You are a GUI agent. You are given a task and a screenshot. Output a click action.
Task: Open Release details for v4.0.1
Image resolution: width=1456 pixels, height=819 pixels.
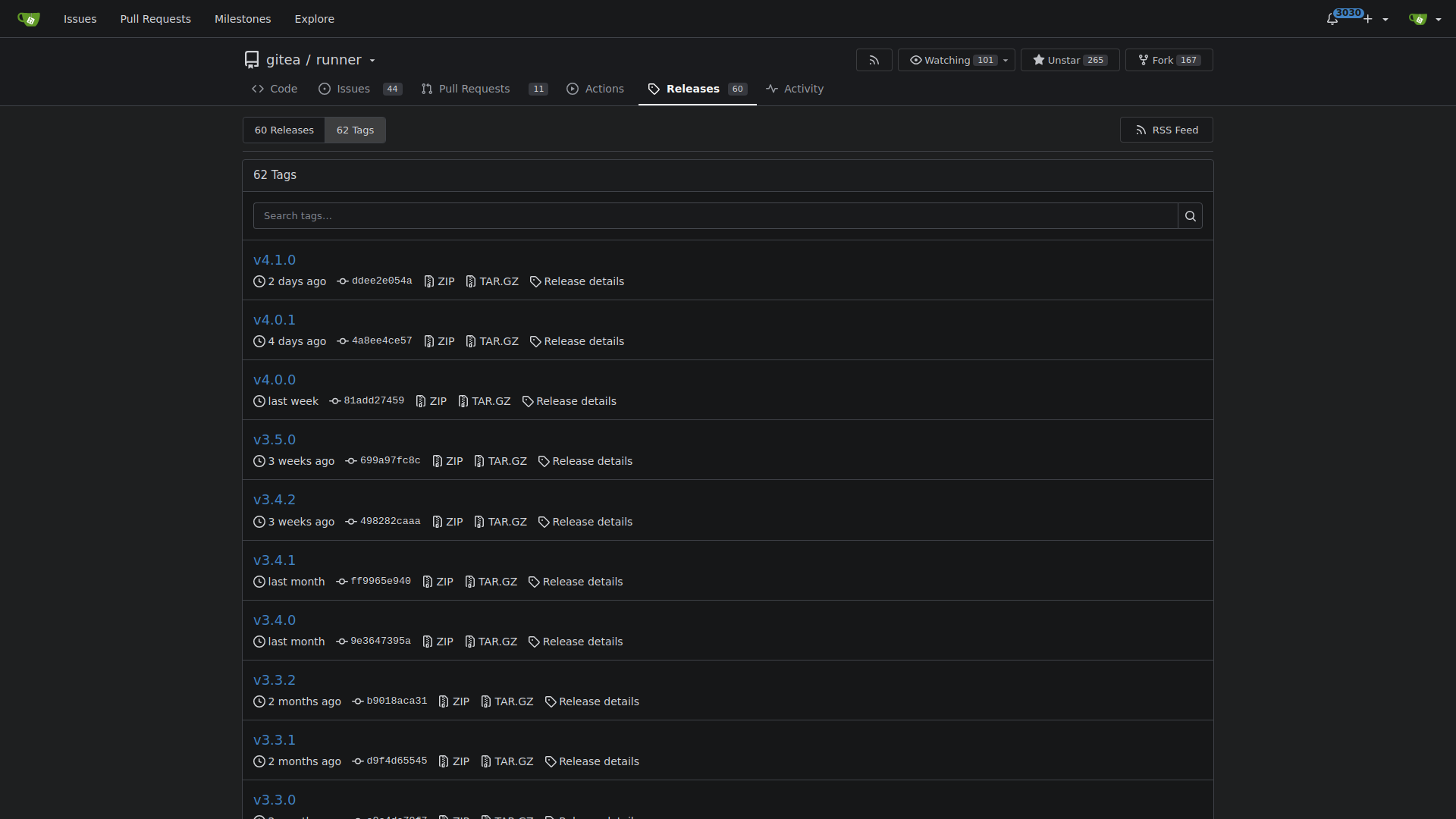[x=577, y=341]
